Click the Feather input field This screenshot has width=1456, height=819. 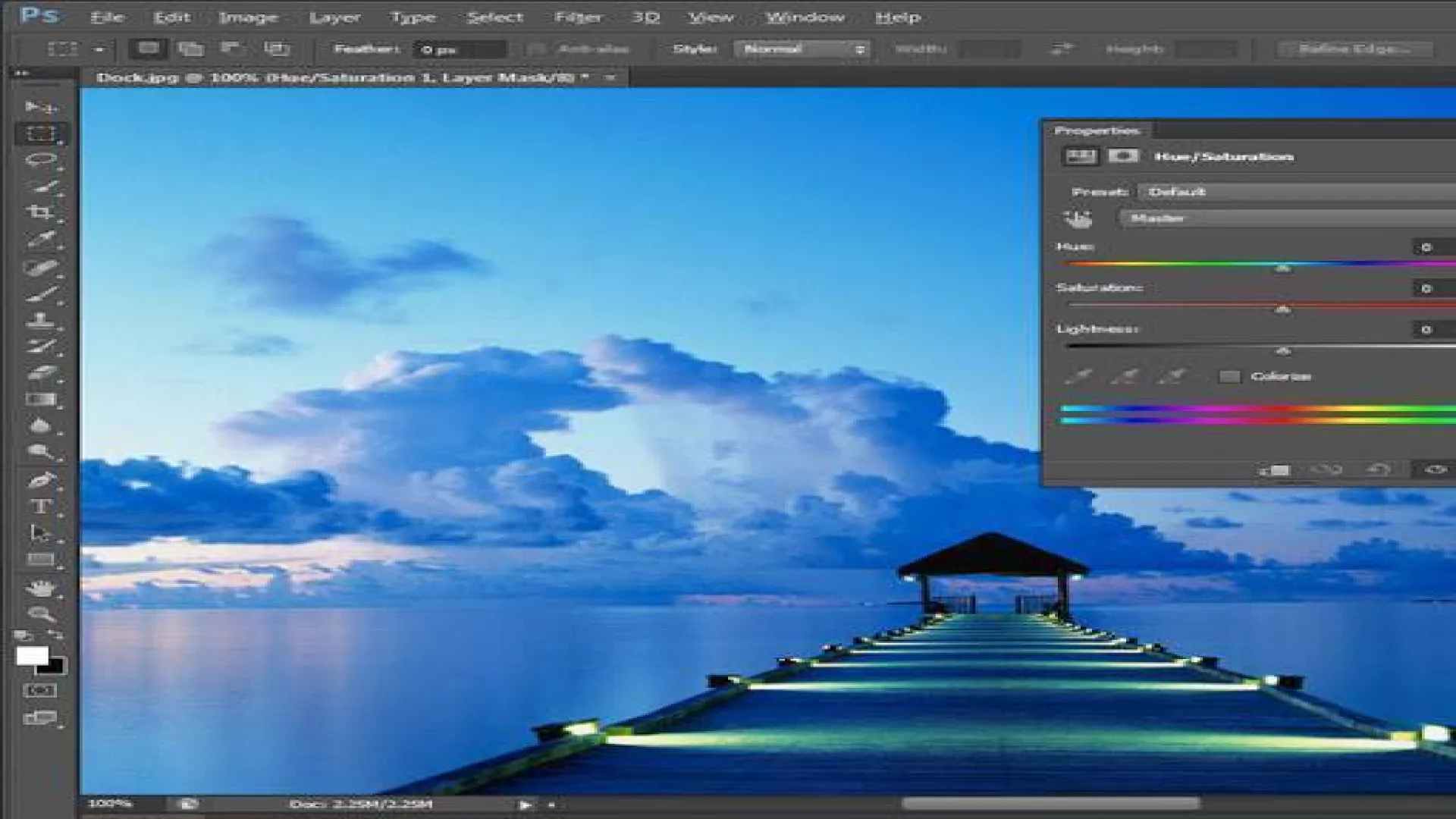(x=460, y=50)
